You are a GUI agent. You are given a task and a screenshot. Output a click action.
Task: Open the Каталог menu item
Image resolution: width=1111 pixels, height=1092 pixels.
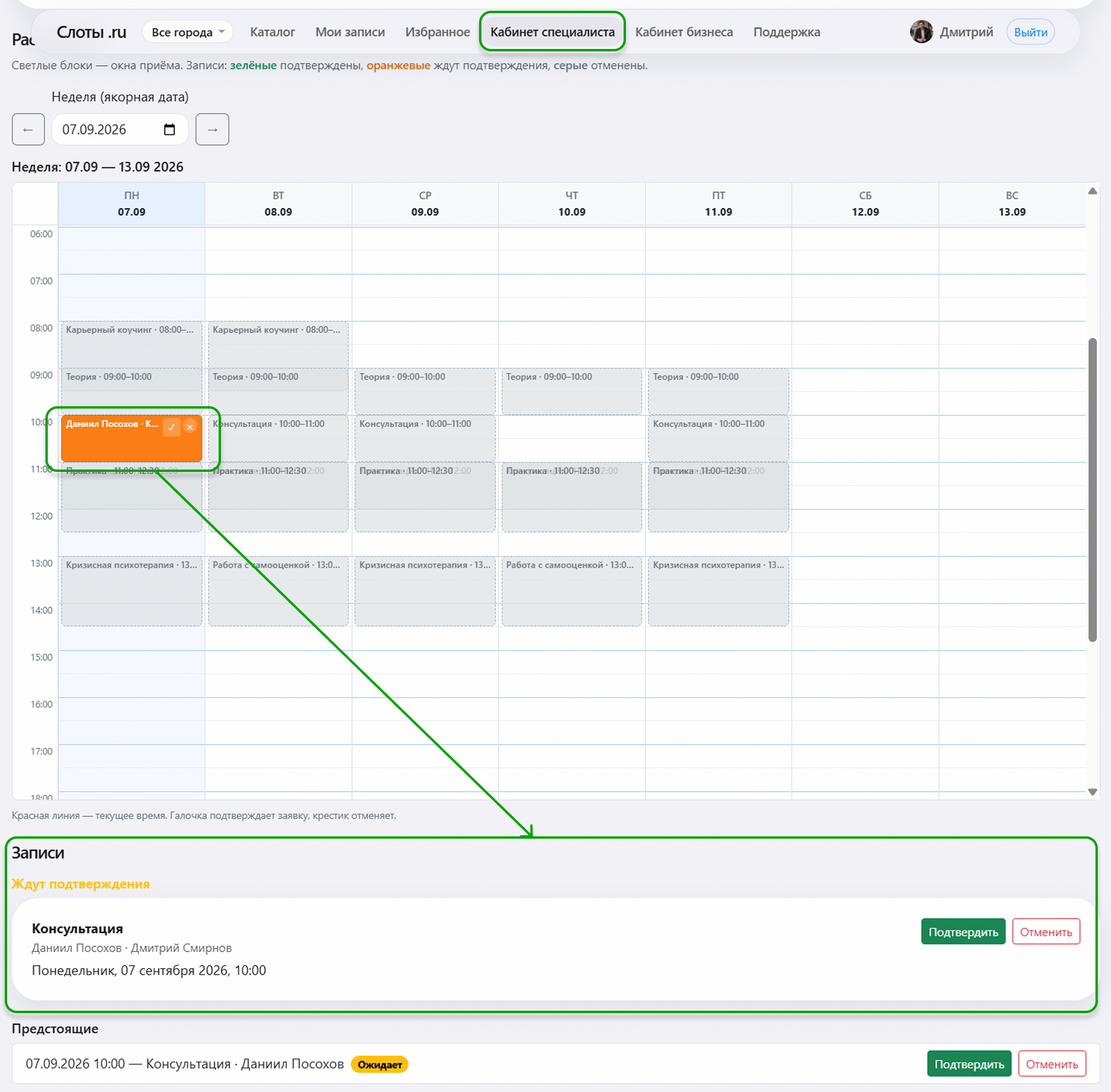(272, 32)
